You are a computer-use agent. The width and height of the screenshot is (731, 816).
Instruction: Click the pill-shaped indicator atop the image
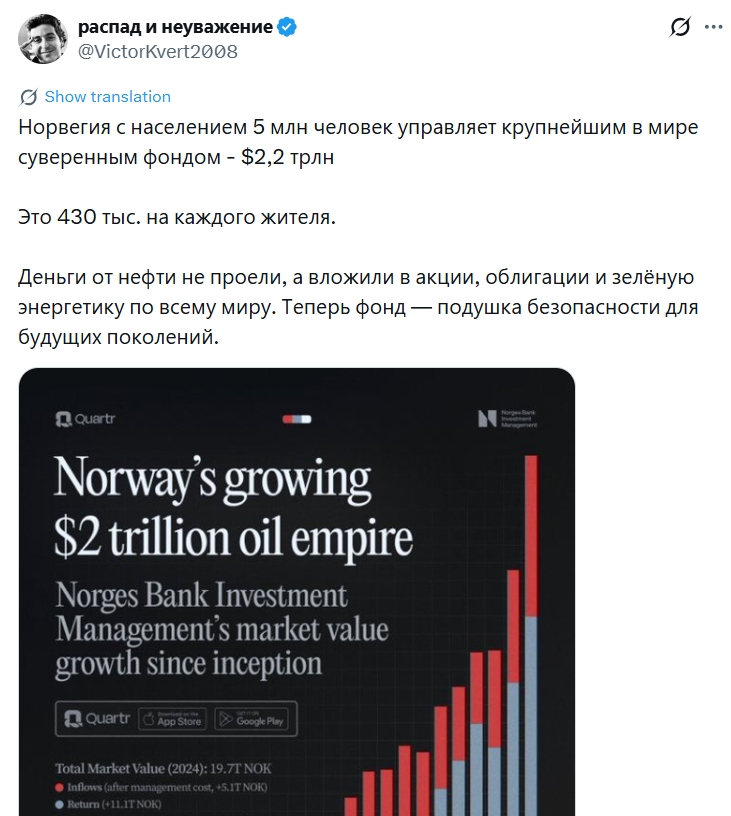coord(297,419)
